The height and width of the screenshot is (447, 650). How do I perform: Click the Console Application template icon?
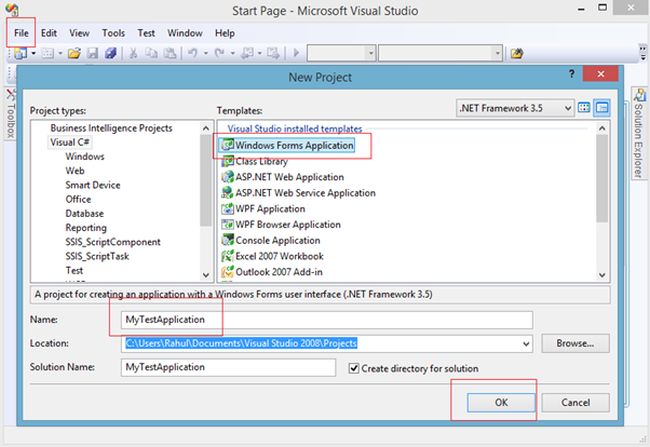coord(228,241)
